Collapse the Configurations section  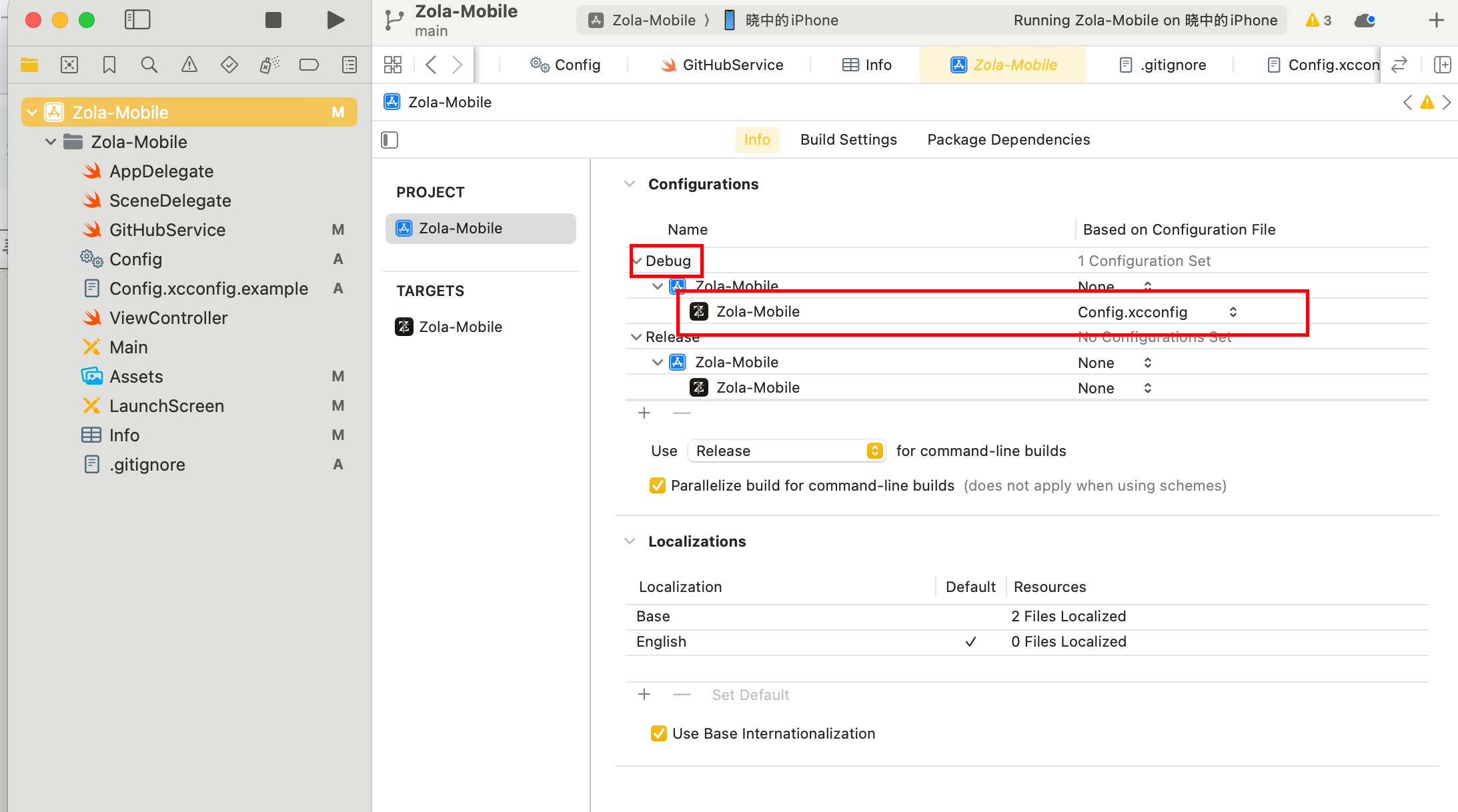[x=630, y=184]
